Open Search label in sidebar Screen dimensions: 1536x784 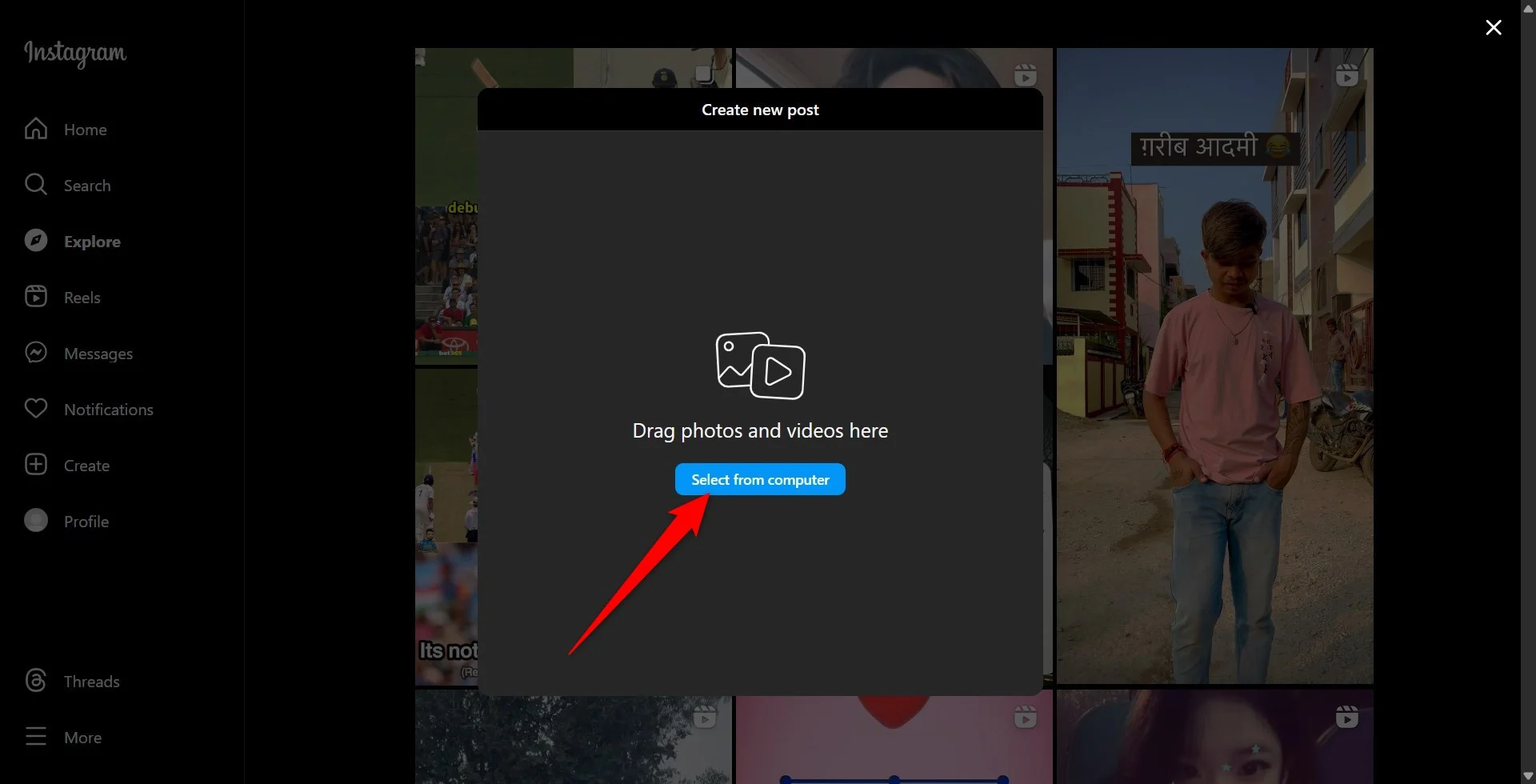pyautogui.click(x=87, y=186)
